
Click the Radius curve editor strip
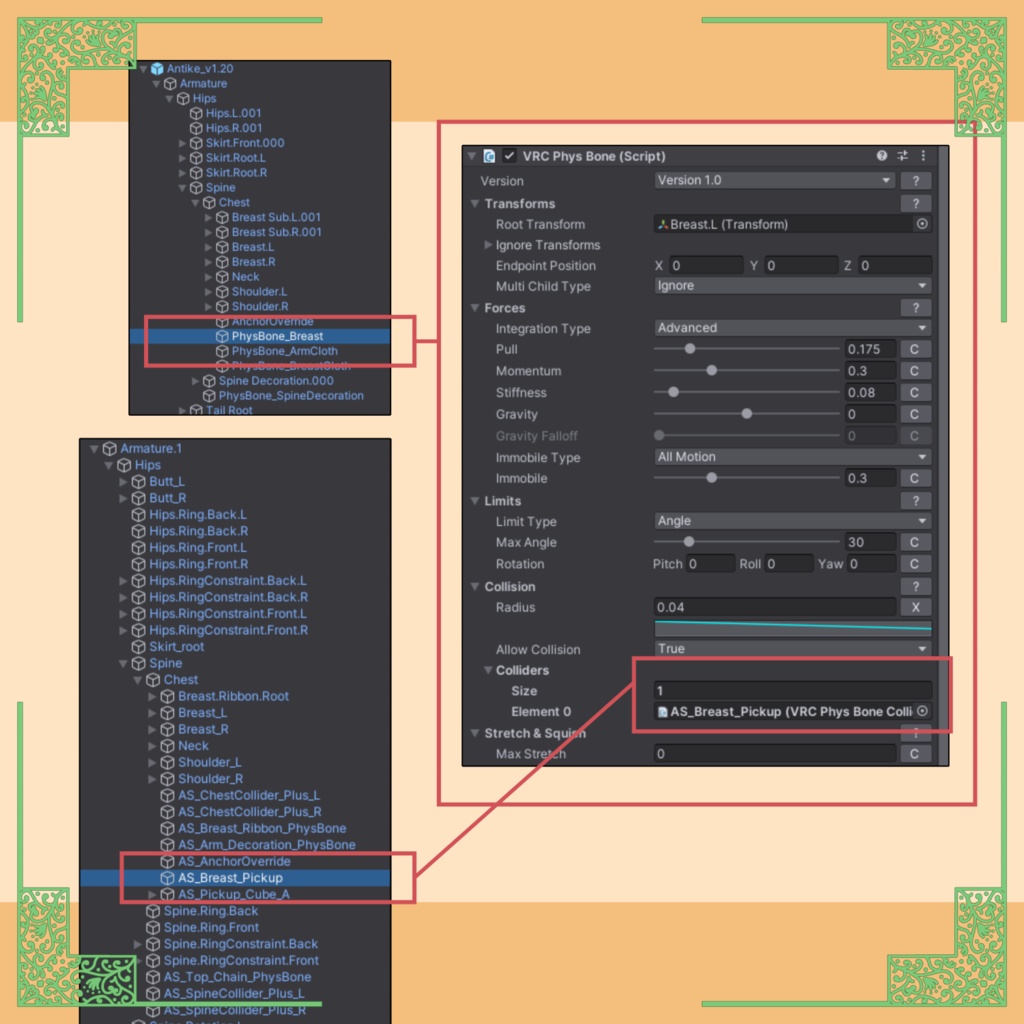tap(793, 628)
